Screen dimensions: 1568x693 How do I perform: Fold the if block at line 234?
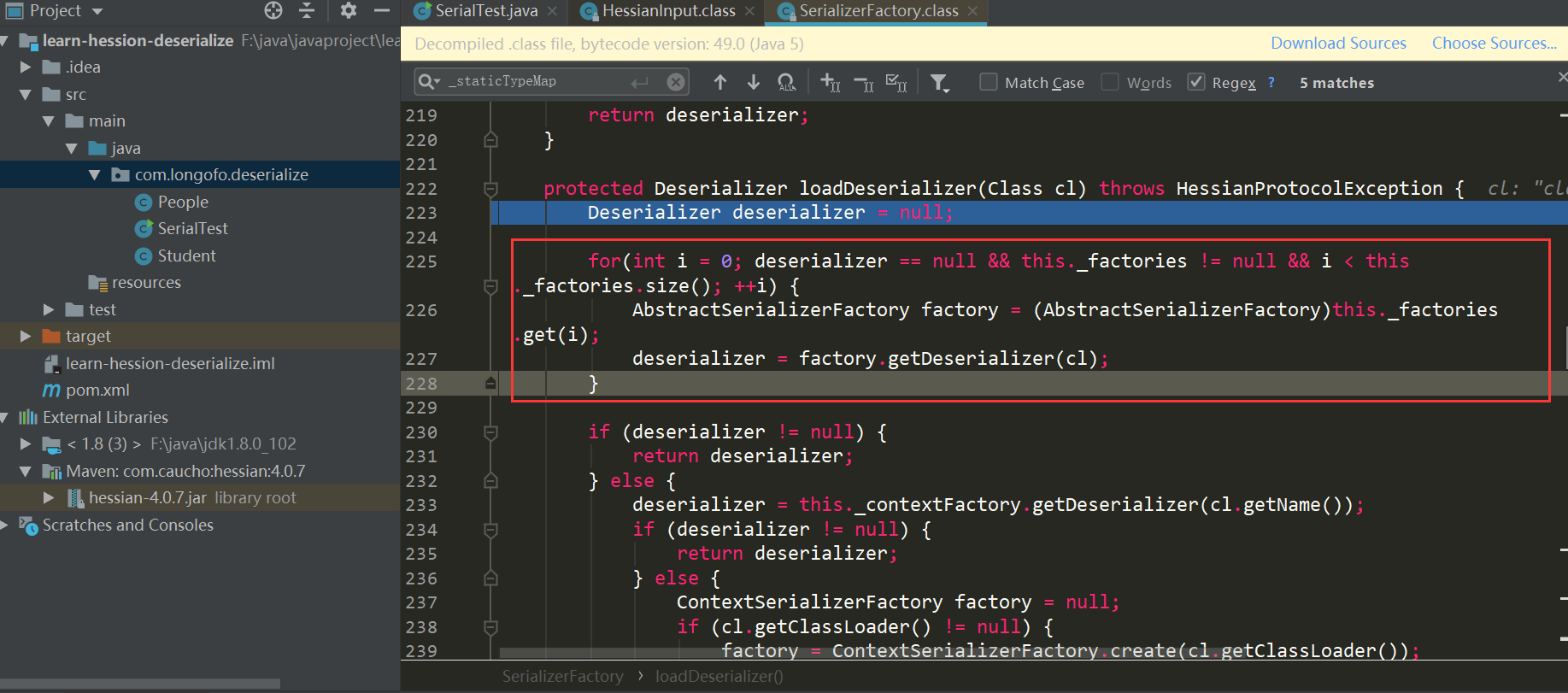coord(490,530)
